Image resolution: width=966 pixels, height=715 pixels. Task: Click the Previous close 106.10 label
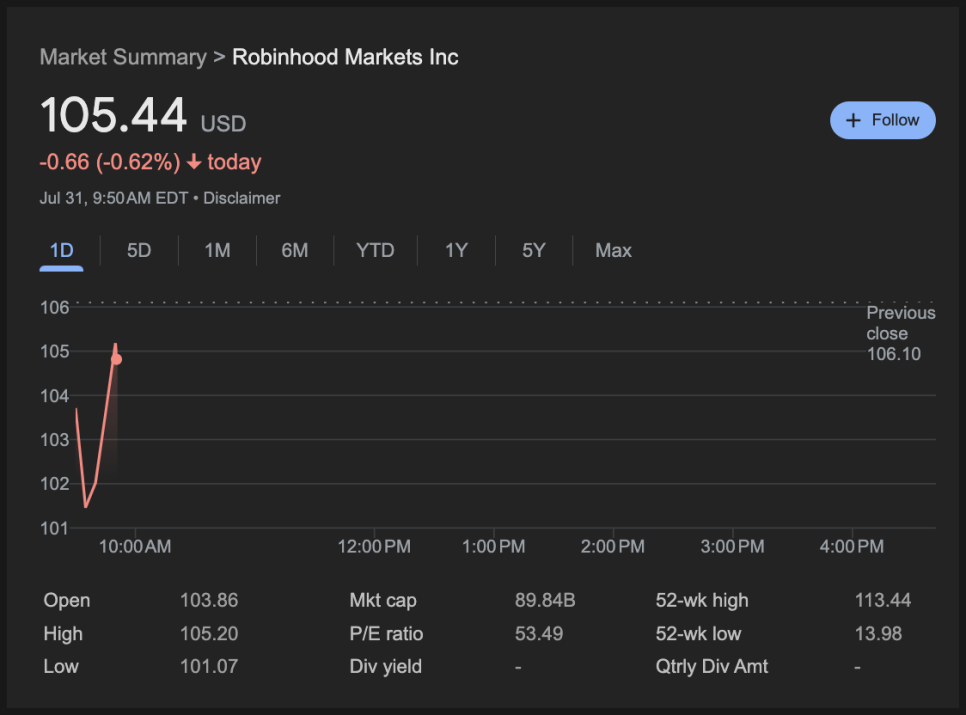[x=901, y=333]
